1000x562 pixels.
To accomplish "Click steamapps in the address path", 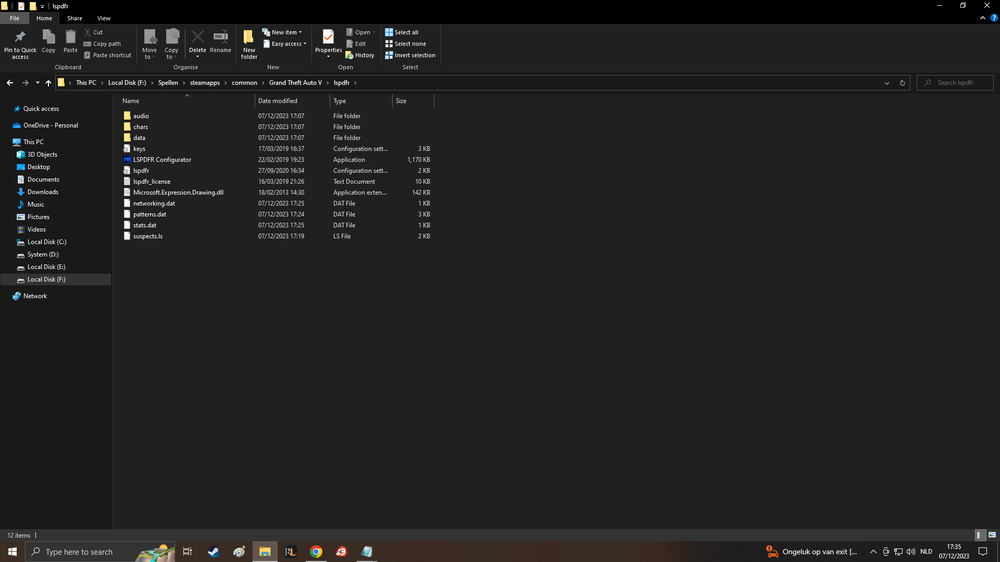I will coord(205,83).
